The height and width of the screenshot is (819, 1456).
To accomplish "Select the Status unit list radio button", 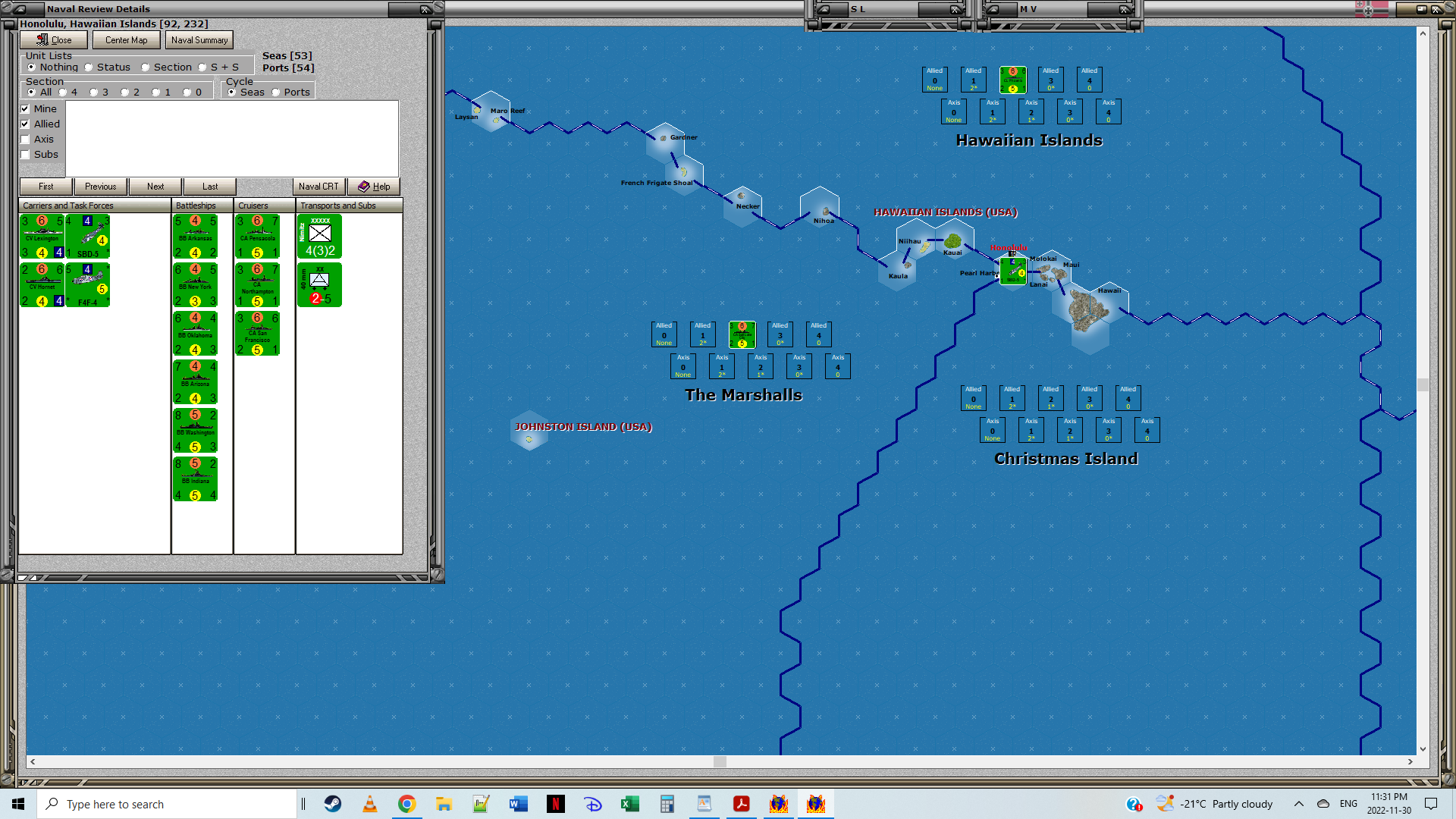I will pos(89,67).
